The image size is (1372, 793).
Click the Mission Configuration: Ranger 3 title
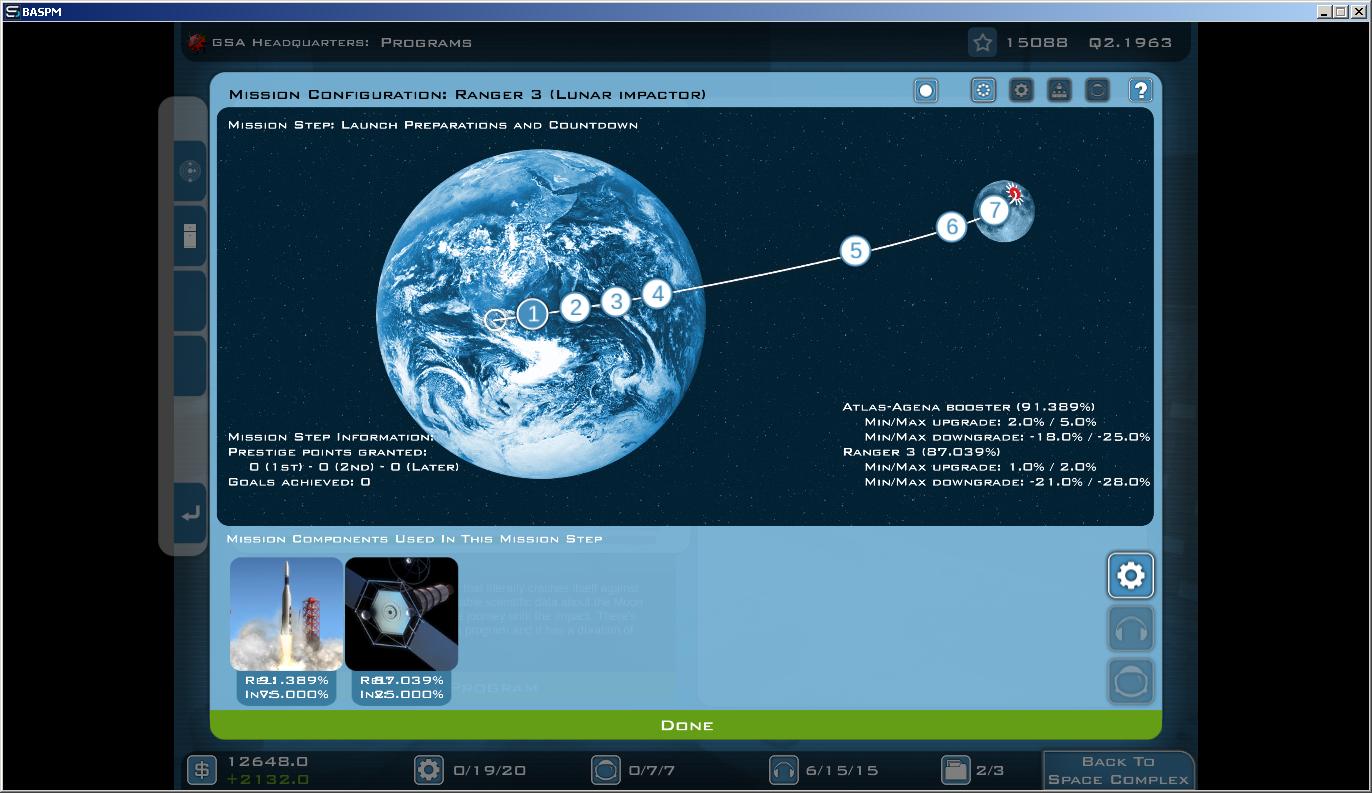tap(467, 94)
